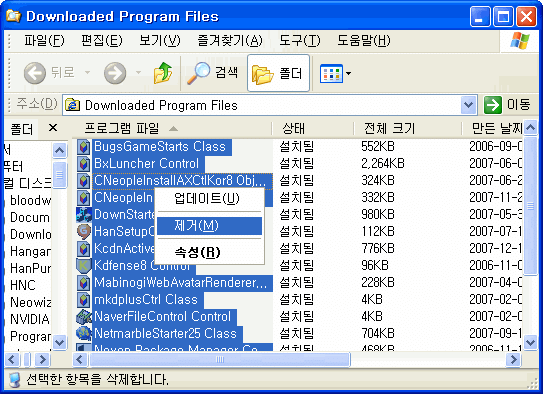
Task: Open the forward history dropdown arrow
Action: pos(139,73)
